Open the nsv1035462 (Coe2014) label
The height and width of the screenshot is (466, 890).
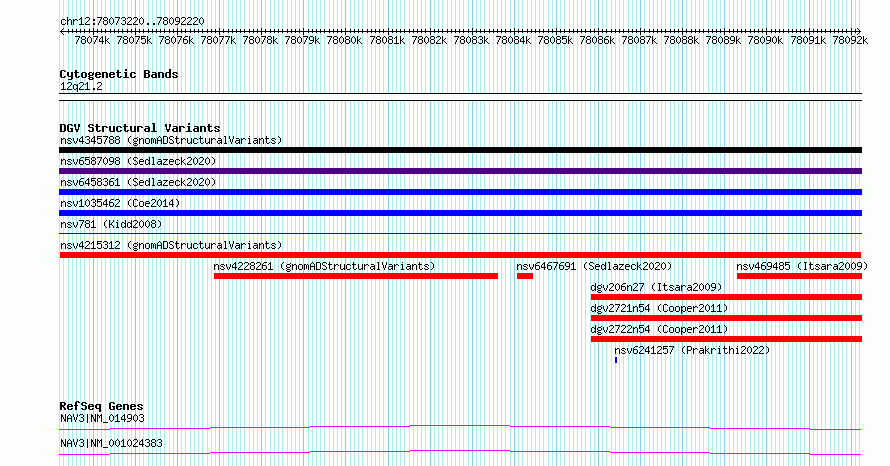click(x=120, y=203)
